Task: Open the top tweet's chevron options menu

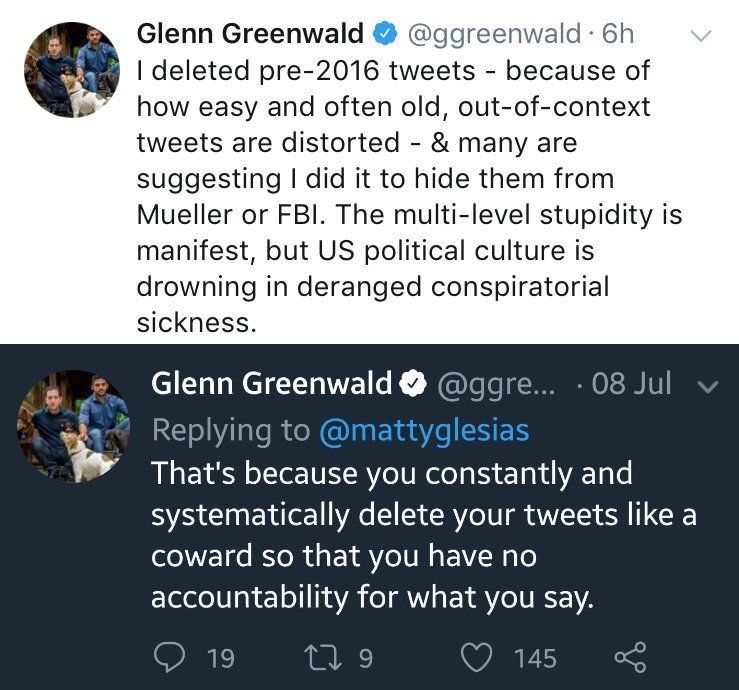Action: pos(701,36)
